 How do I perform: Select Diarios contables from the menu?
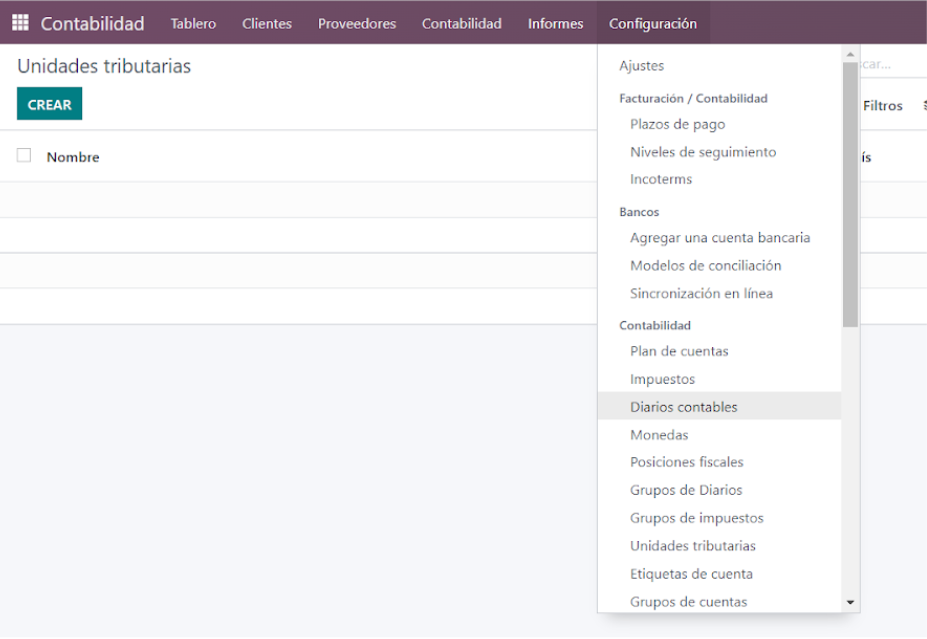click(684, 407)
